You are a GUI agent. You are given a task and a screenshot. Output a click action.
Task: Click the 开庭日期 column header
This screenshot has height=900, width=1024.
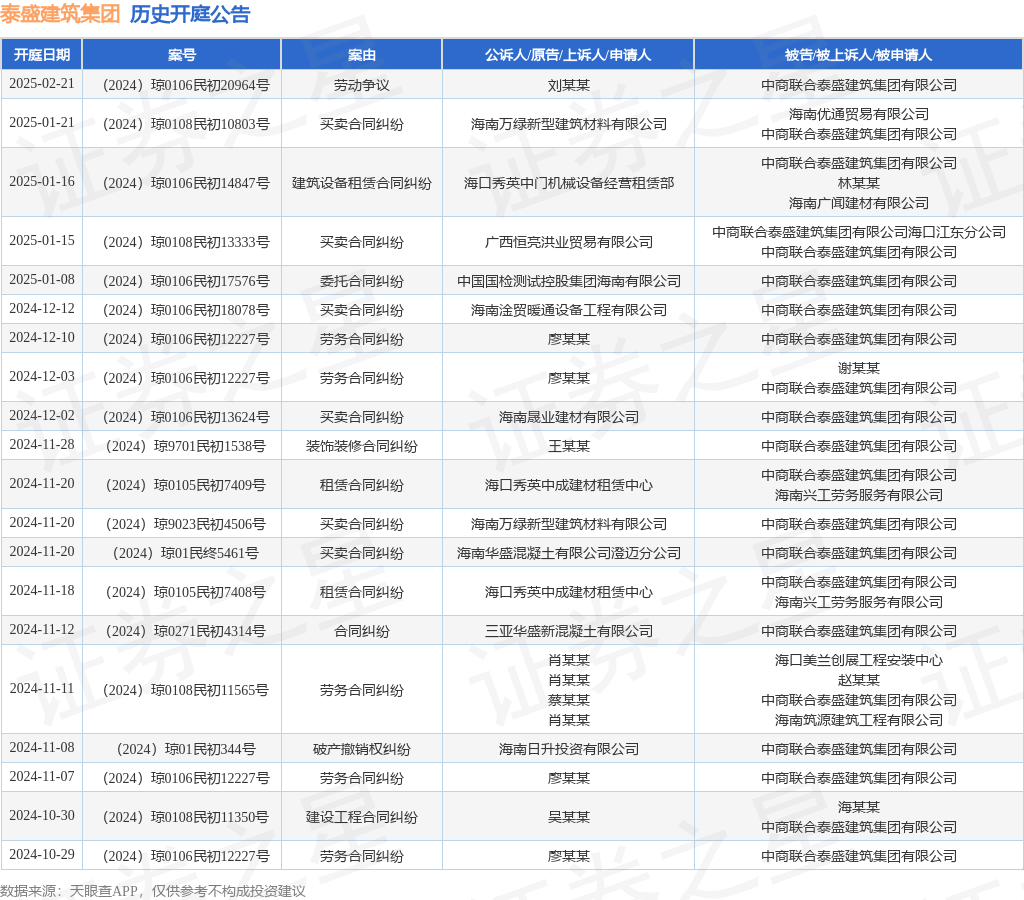pyautogui.click(x=42, y=55)
